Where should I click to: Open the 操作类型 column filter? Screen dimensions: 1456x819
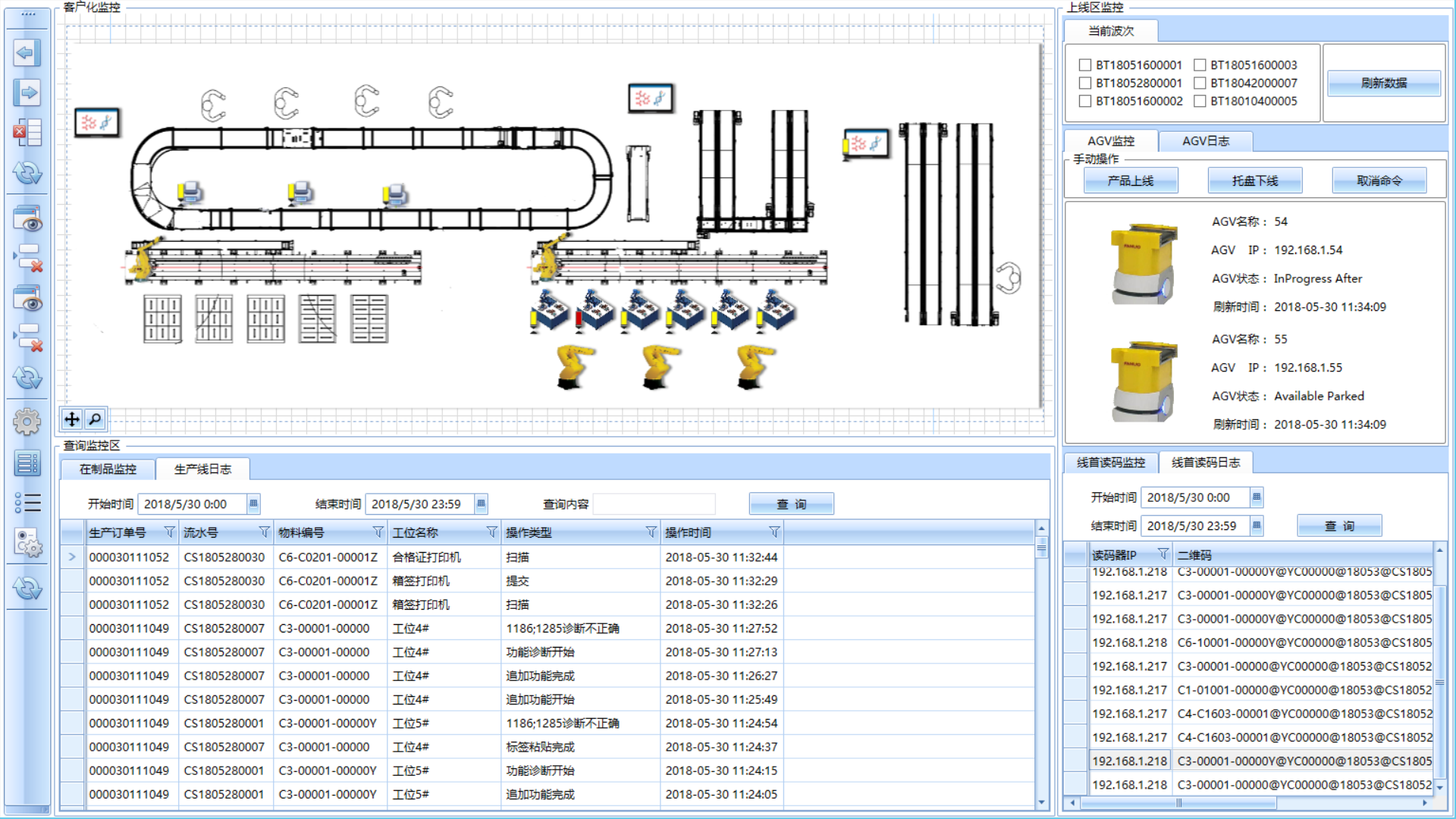651,532
